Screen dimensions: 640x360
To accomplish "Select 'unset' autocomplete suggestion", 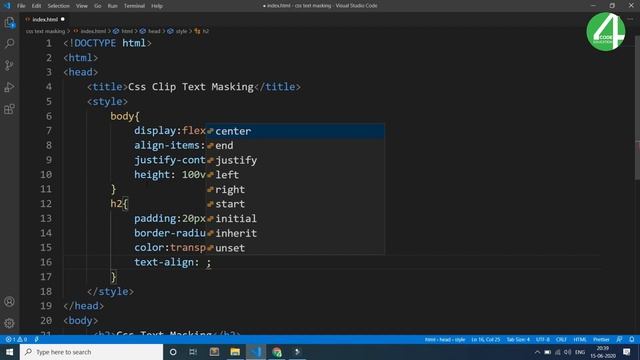I will [x=295, y=248].
